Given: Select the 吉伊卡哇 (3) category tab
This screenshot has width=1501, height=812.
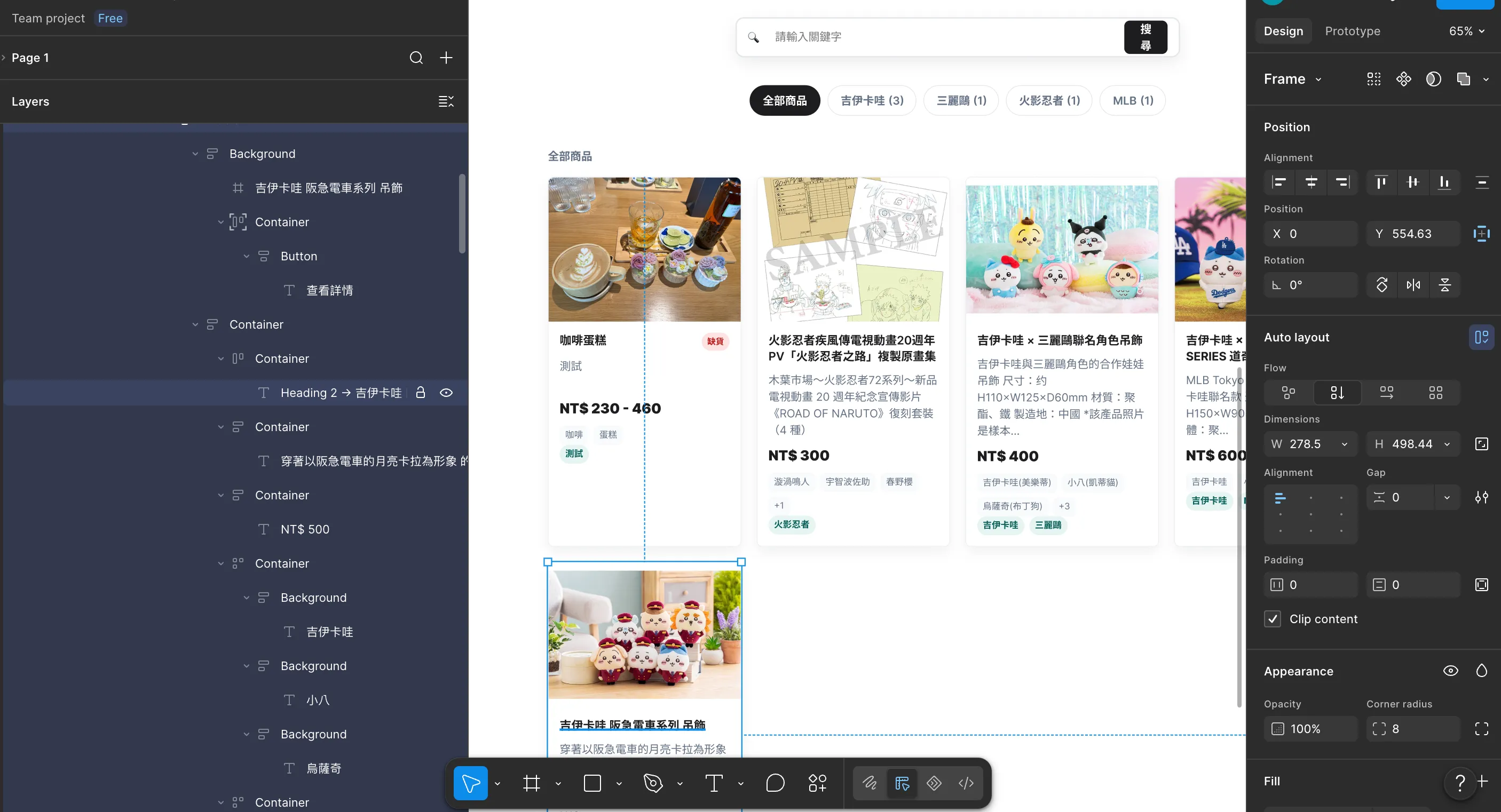Looking at the screenshot, I should pyautogui.click(x=872, y=100).
